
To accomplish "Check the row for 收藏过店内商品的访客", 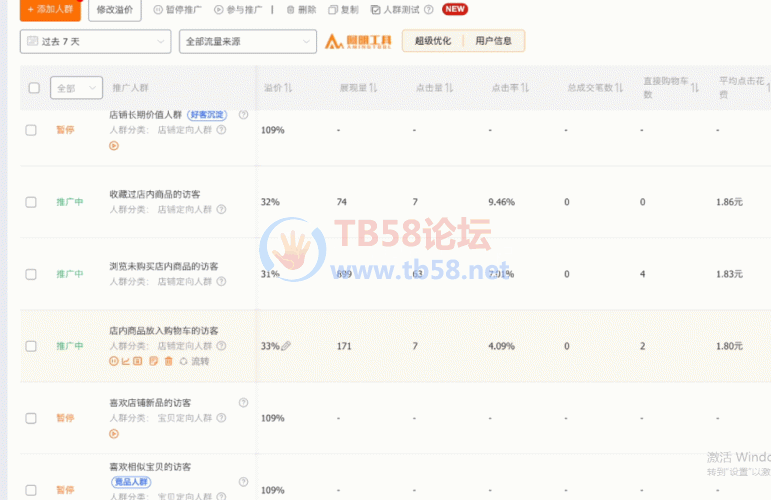I will (x=31, y=202).
